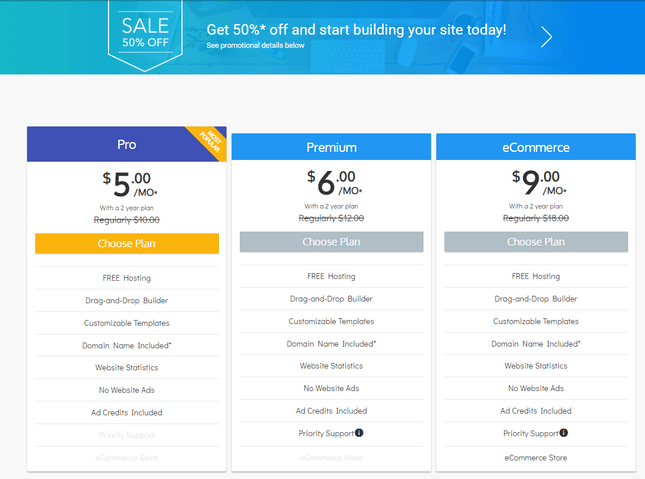The width and height of the screenshot is (645, 479).
Task: Click Customizable Templates in Pro column
Action: 127,323
